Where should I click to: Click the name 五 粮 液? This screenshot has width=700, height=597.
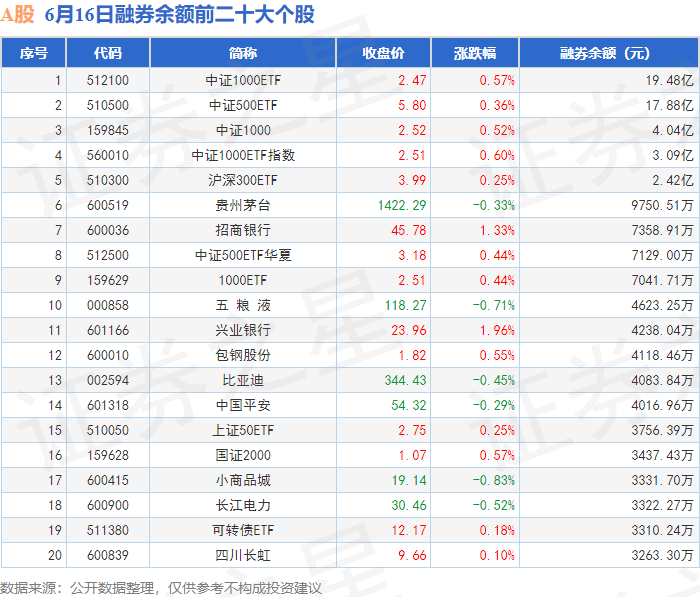coord(243,305)
